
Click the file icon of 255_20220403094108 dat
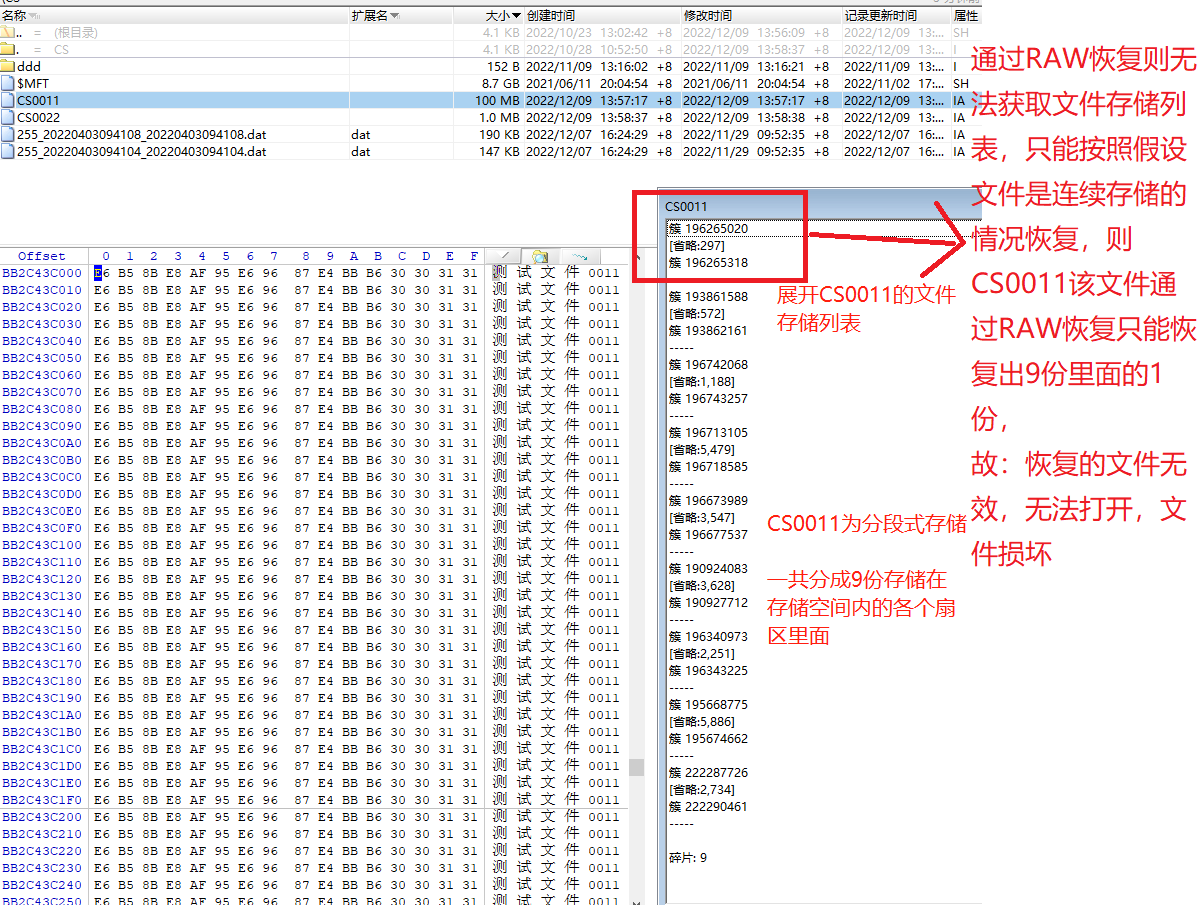[8, 134]
